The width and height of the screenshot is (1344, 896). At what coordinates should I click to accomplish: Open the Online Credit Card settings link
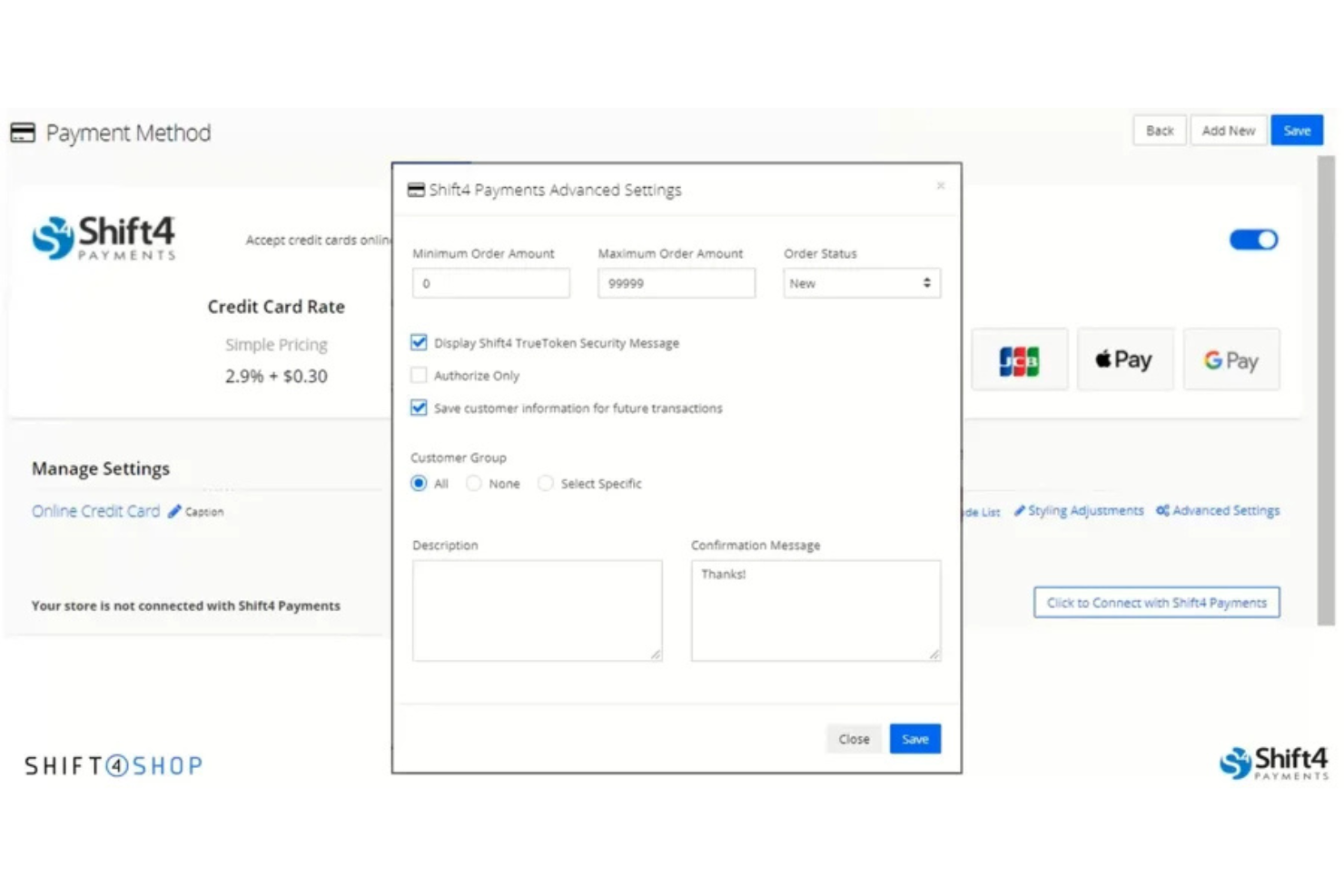94,510
